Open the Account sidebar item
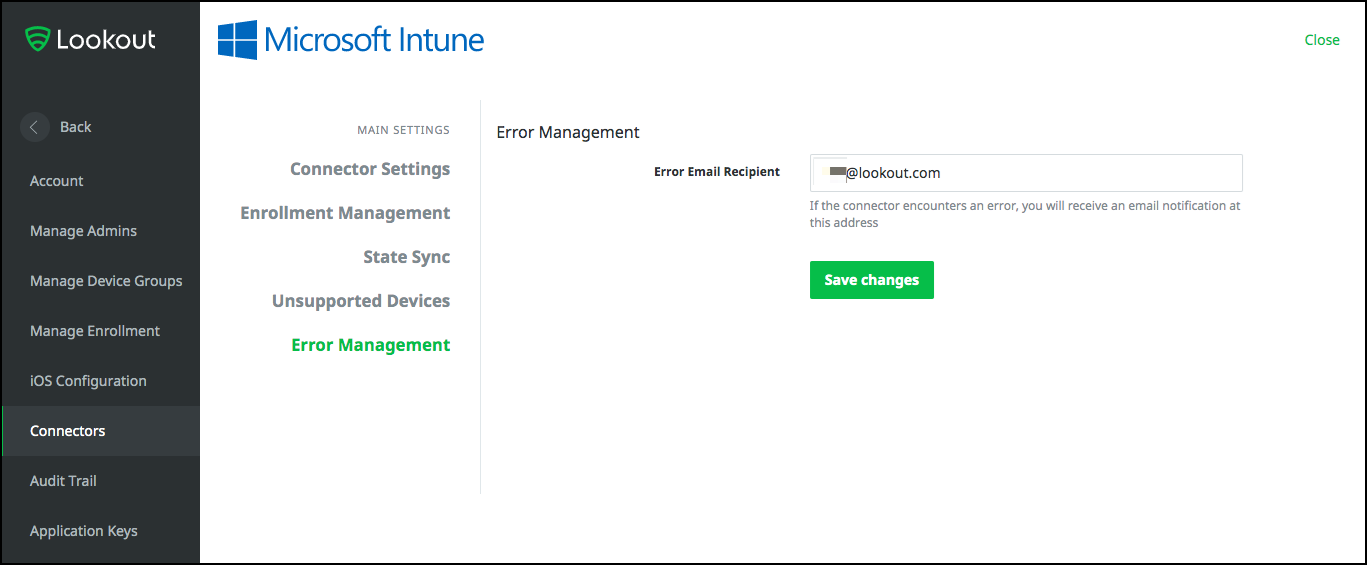The height and width of the screenshot is (565, 1367). click(57, 181)
